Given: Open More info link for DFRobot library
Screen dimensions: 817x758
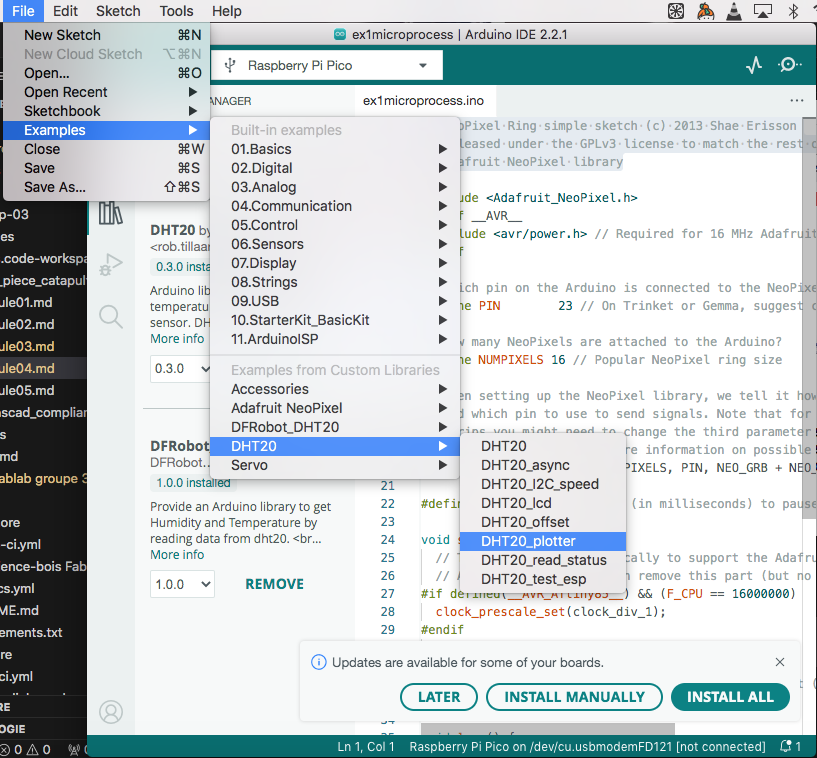Looking at the screenshot, I should (x=177, y=555).
